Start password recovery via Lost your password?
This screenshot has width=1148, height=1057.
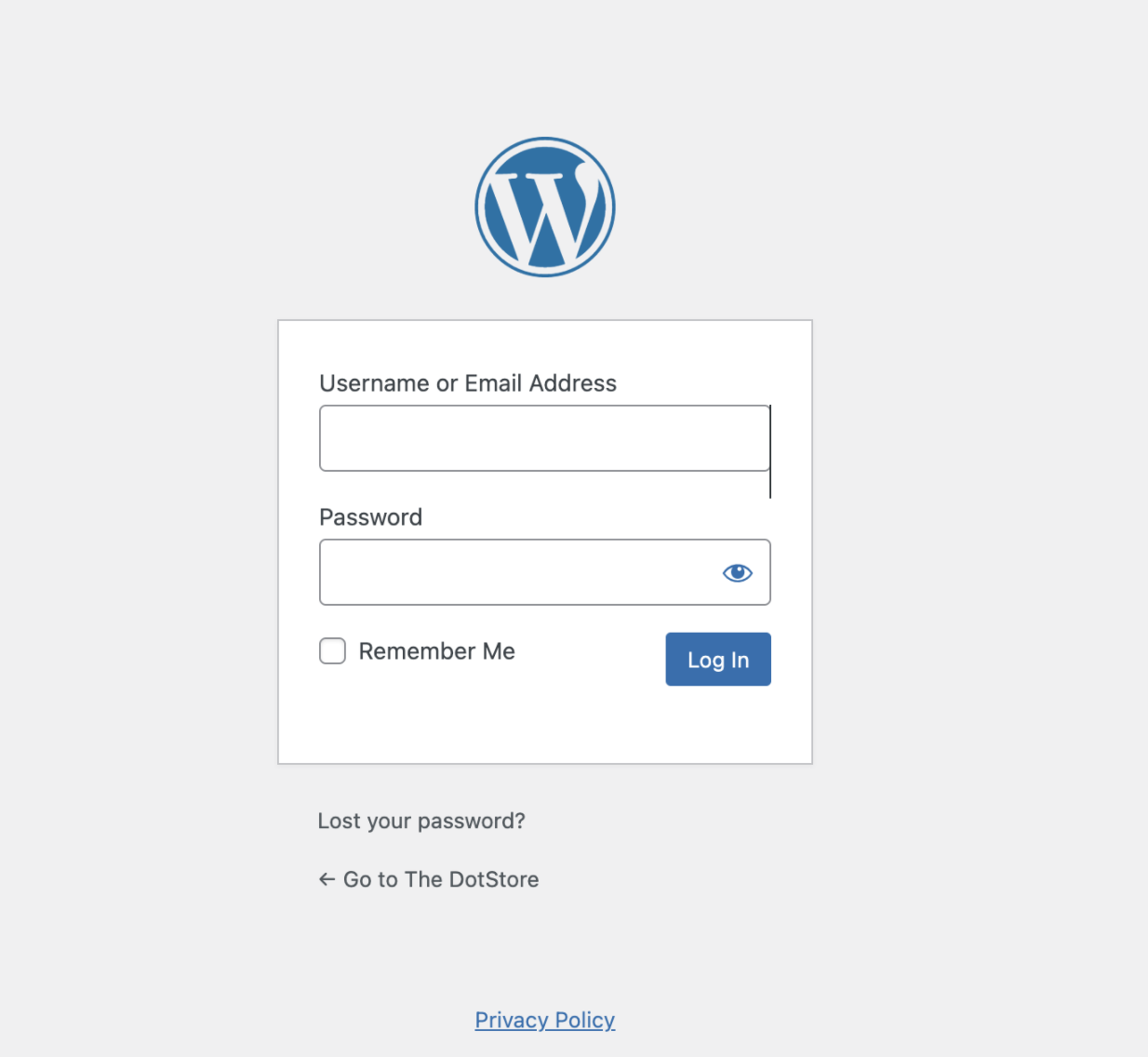click(x=421, y=821)
